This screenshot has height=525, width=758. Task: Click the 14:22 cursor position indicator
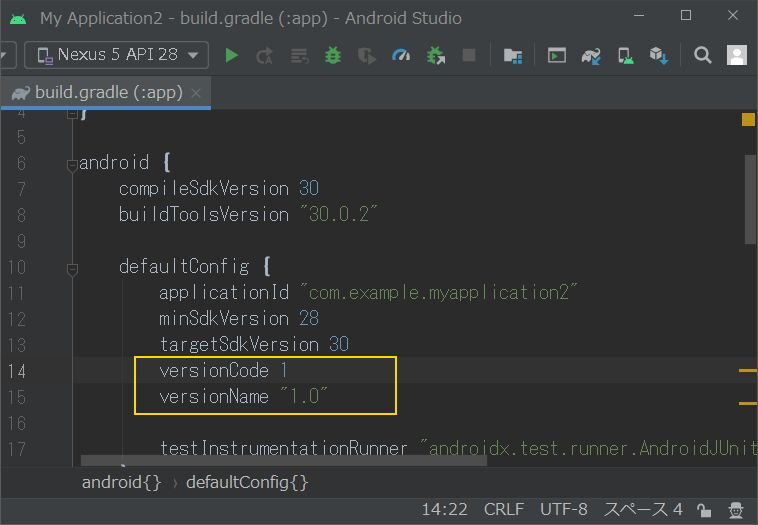pyautogui.click(x=444, y=509)
